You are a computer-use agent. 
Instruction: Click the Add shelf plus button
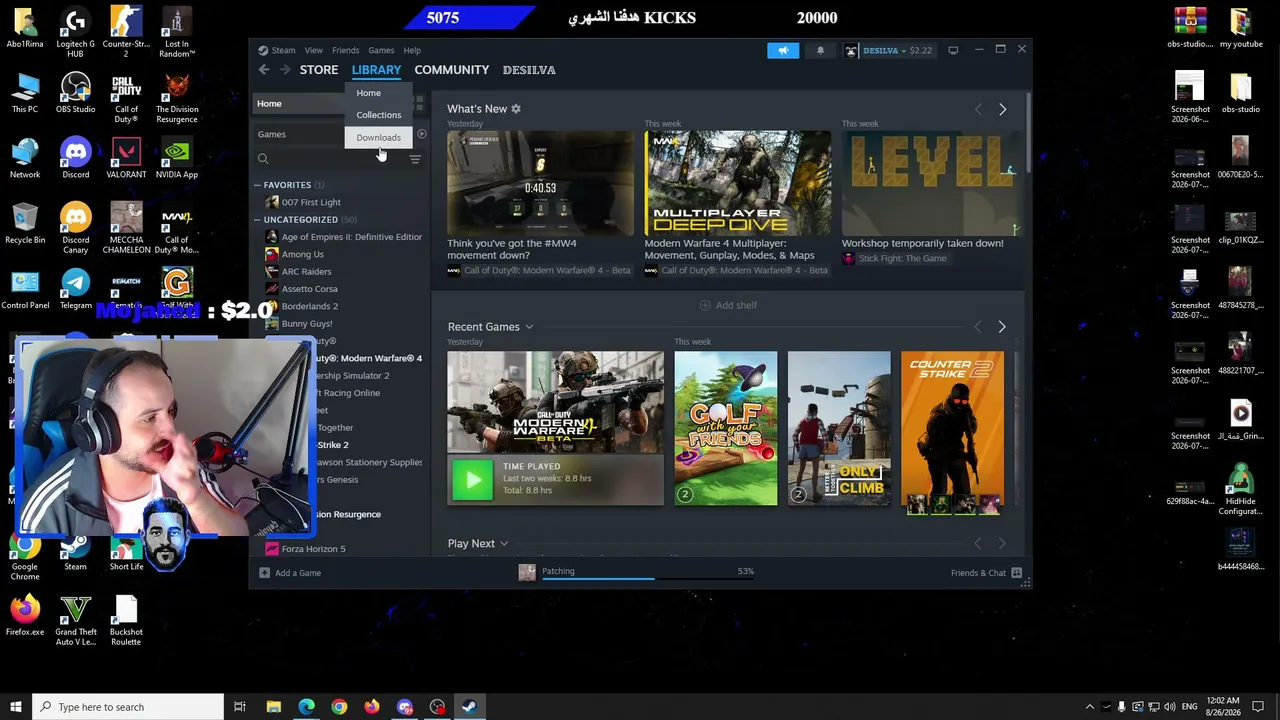(705, 305)
